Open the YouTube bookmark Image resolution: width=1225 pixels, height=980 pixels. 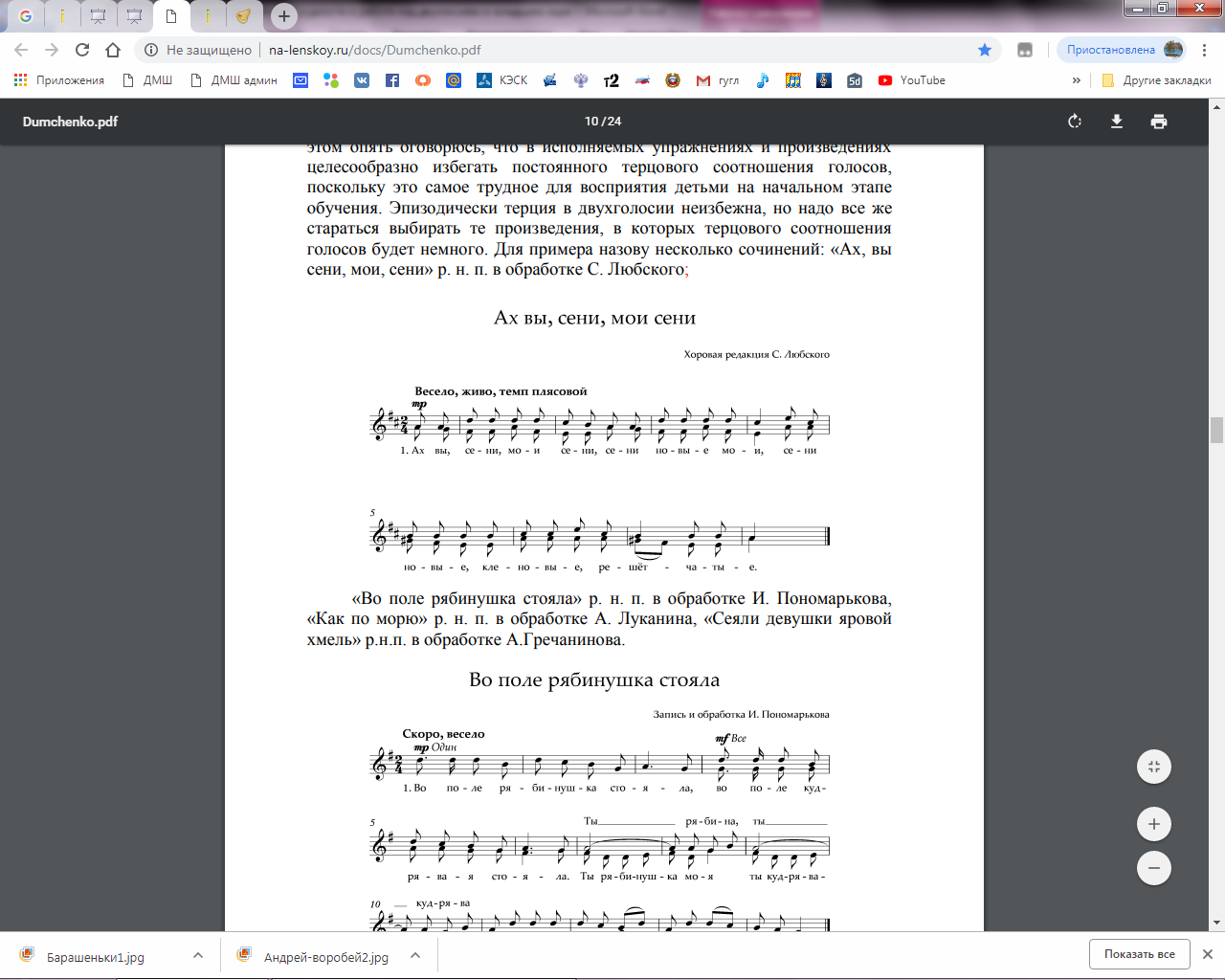tap(911, 80)
